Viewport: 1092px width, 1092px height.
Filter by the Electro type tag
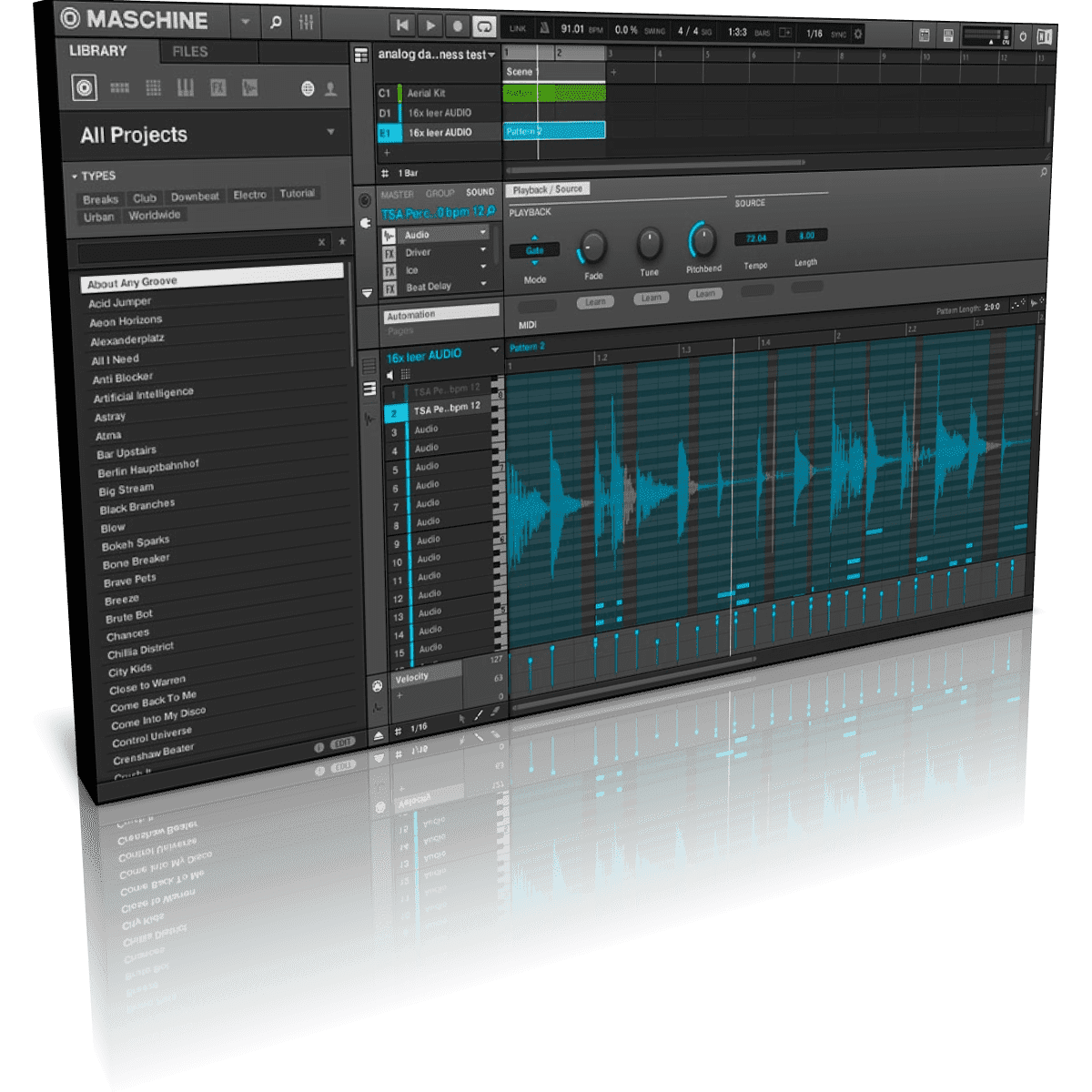(249, 195)
